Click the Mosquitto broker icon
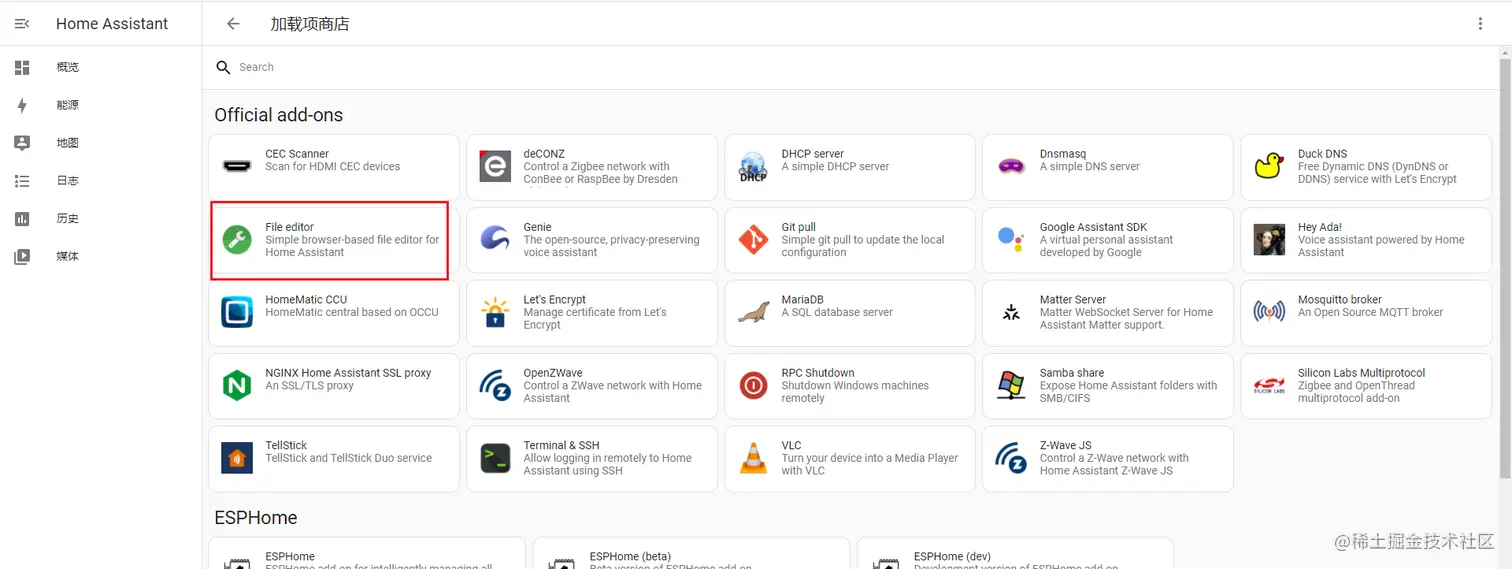 (x=1269, y=312)
